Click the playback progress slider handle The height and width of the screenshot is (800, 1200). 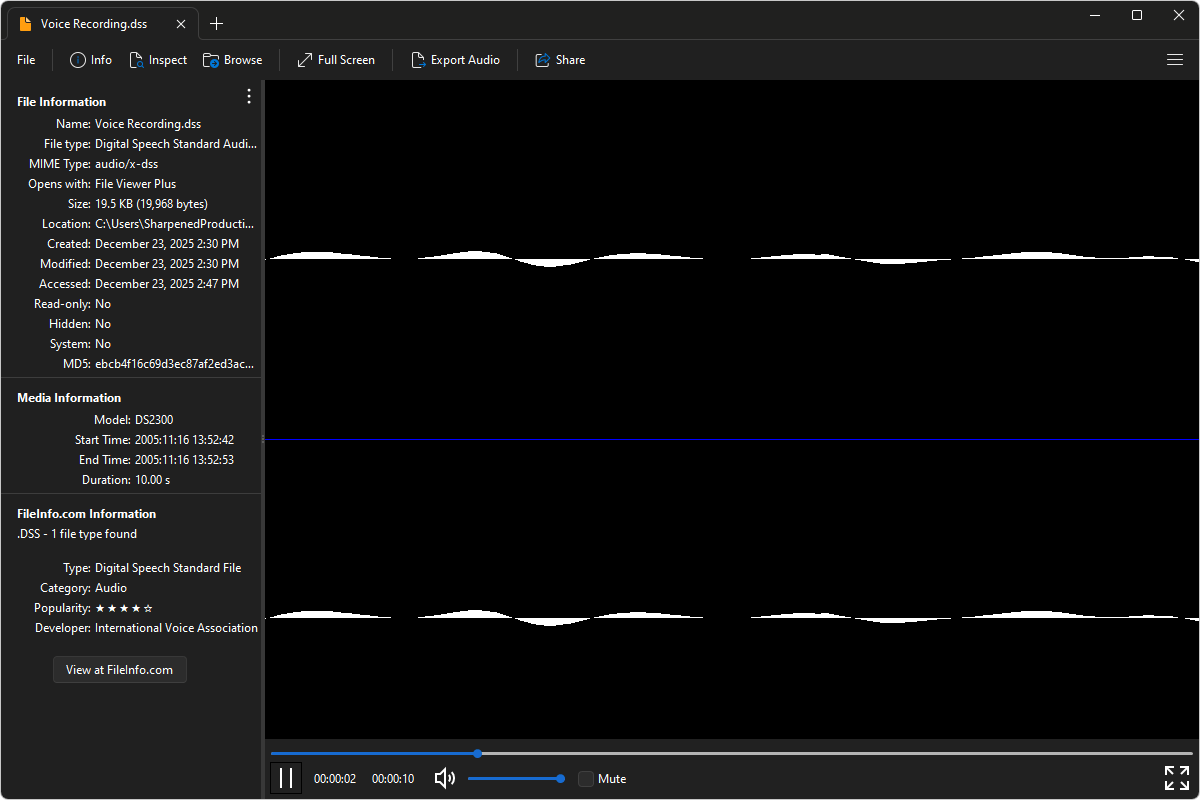click(x=478, y=753)
